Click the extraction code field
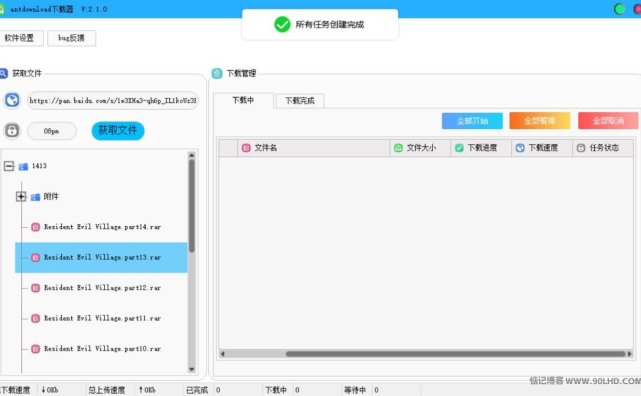The height and width of the screenshot is (396, 641). coord(52,131)
